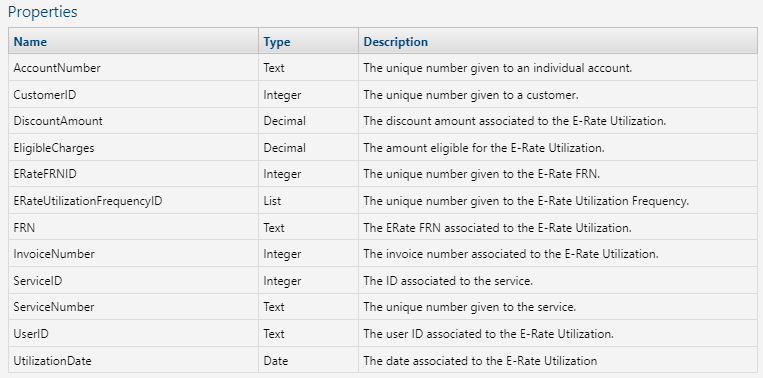Click the Description column header
Viewport: 763px width, 378px height.
pos(558,41)
